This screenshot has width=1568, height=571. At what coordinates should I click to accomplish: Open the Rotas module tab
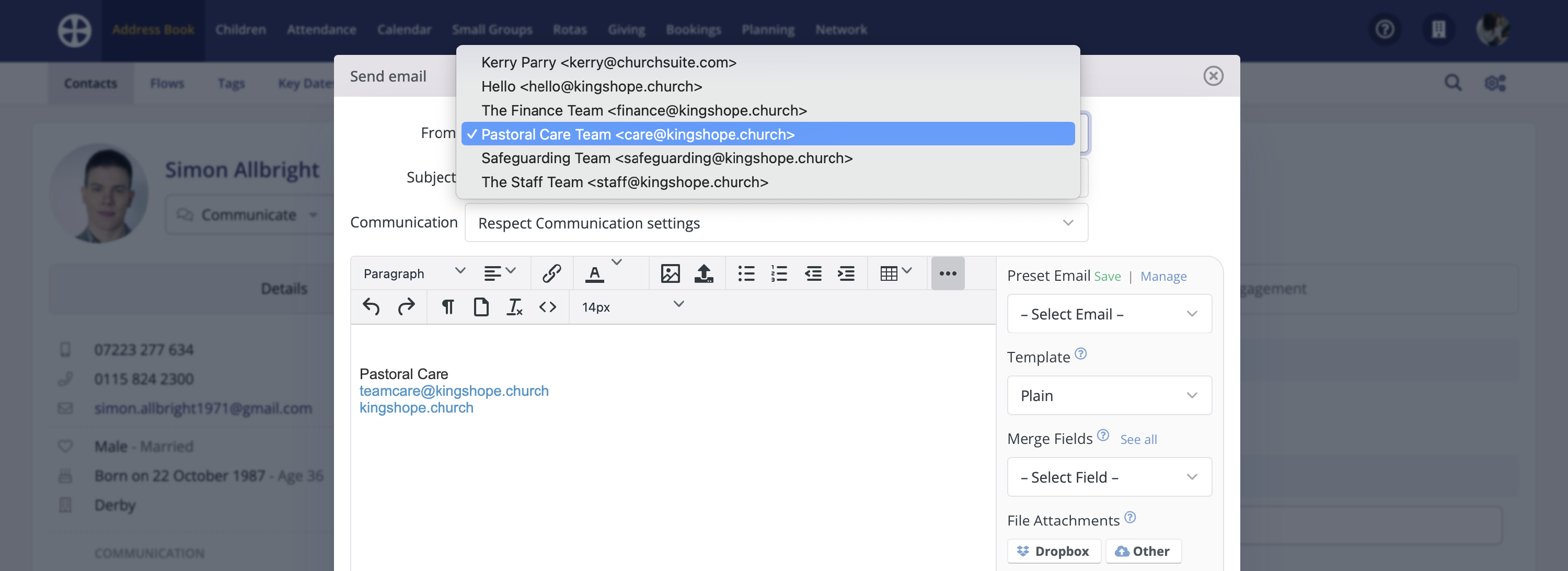click(x=570, y=29)
